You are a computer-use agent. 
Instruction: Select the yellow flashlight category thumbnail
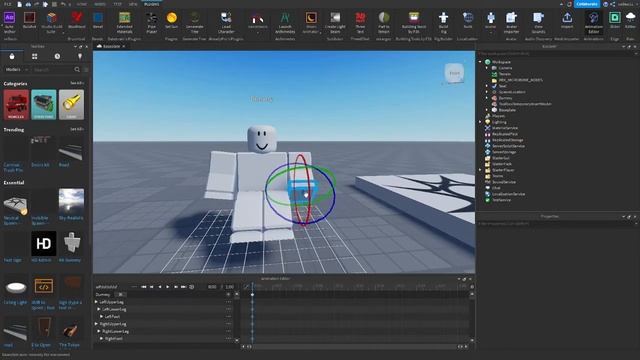[x=71, y=105]
